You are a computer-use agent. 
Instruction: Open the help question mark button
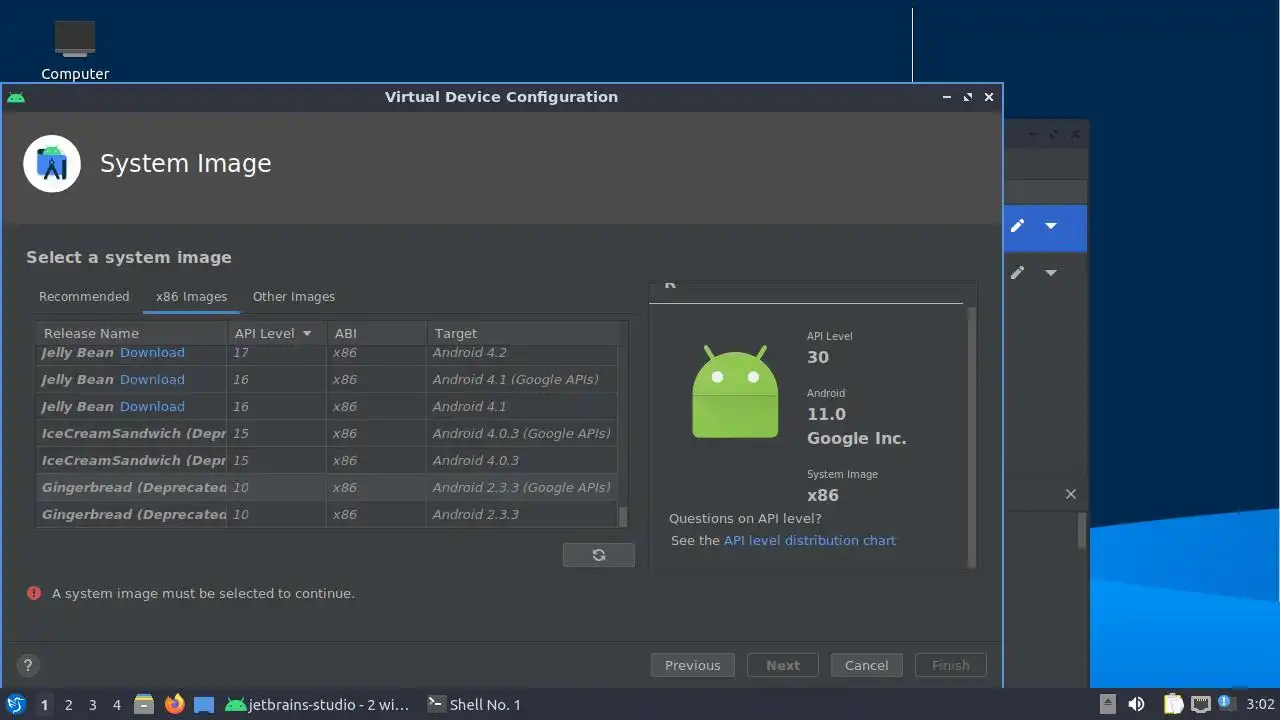tap(28, 665)
